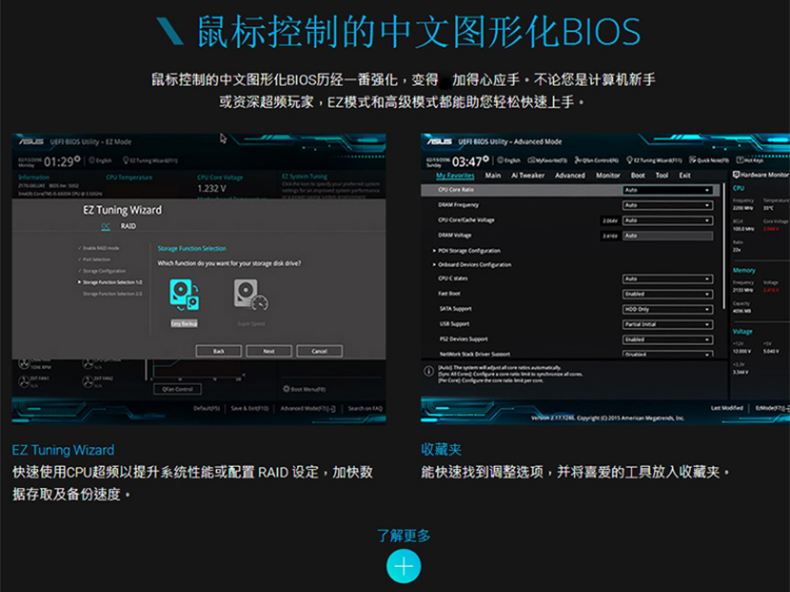
Task: Switch to the Ai Tweaker tab
Action: pyautogui.click(x=528, y=175)
